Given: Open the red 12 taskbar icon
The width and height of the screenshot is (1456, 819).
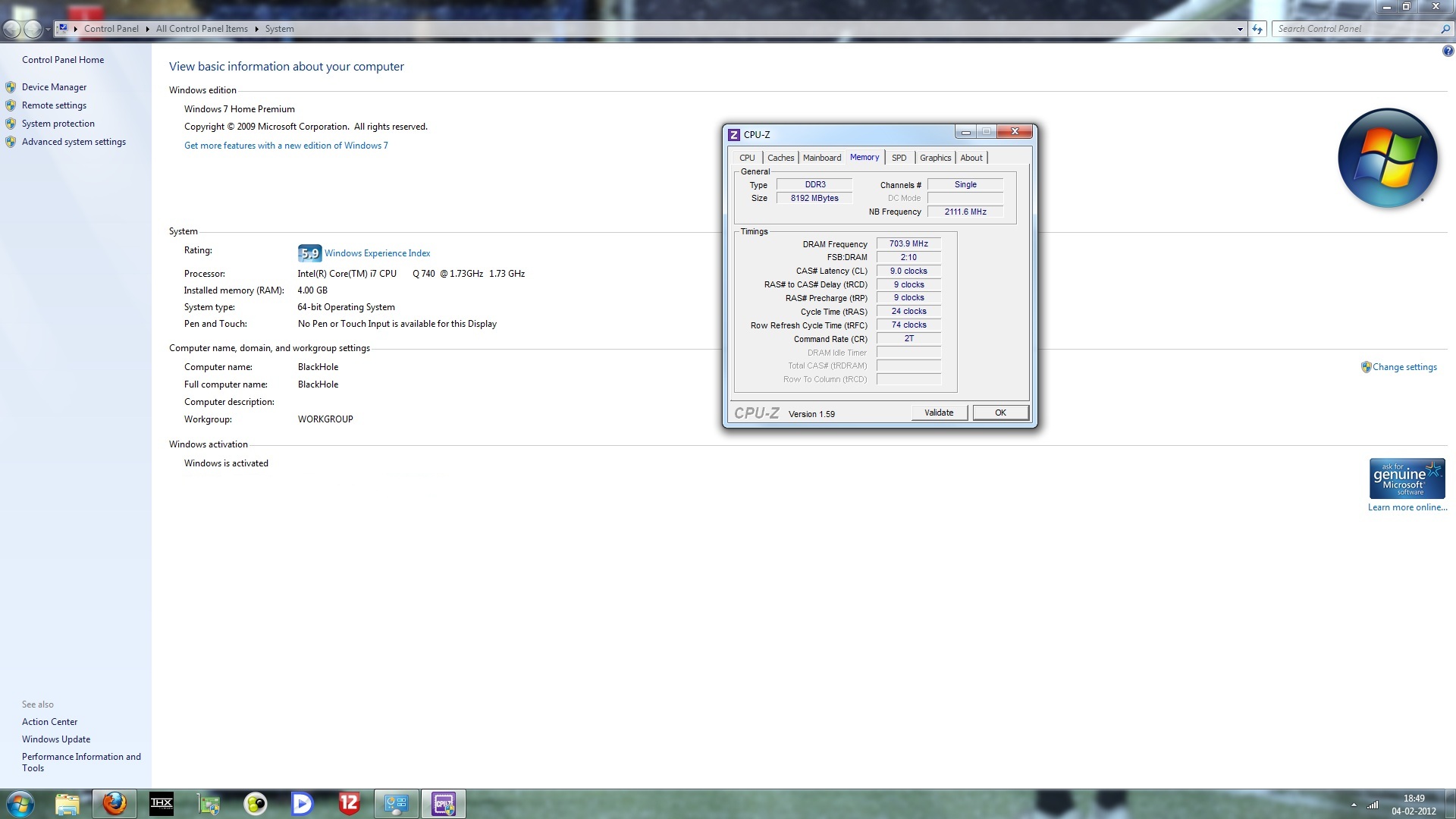Looking at the screenshot, I should click(349, 804).
